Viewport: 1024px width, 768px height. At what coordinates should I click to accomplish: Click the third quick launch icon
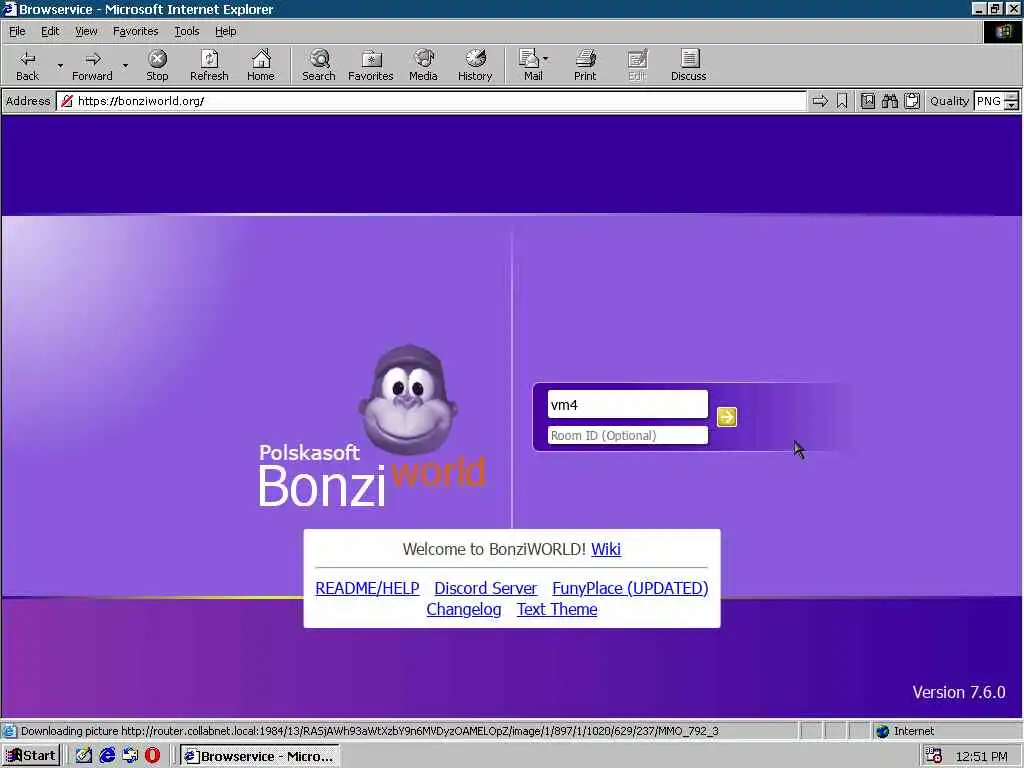tap(130, 756)
